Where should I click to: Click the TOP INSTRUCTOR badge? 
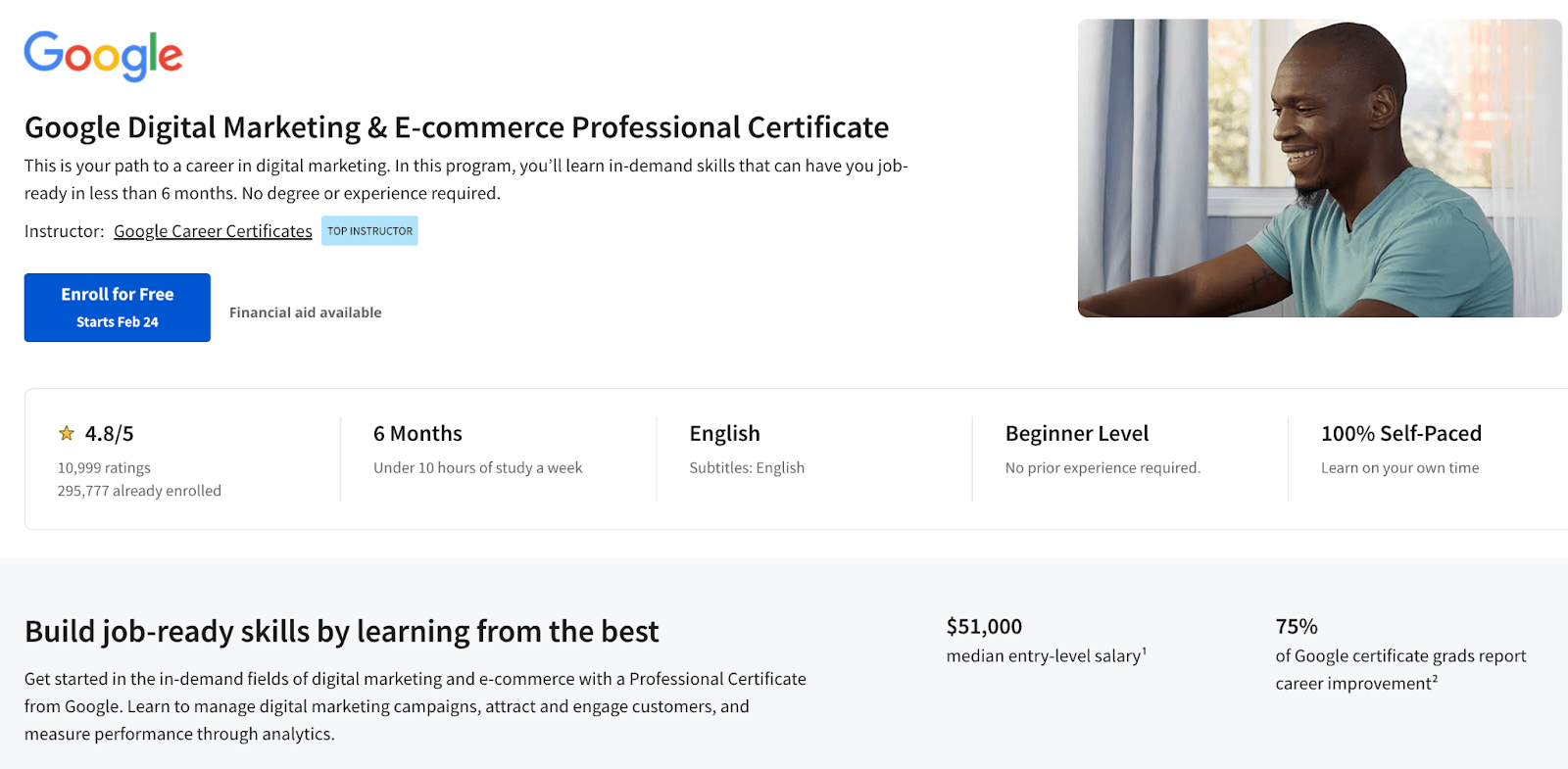coord(369,231)
